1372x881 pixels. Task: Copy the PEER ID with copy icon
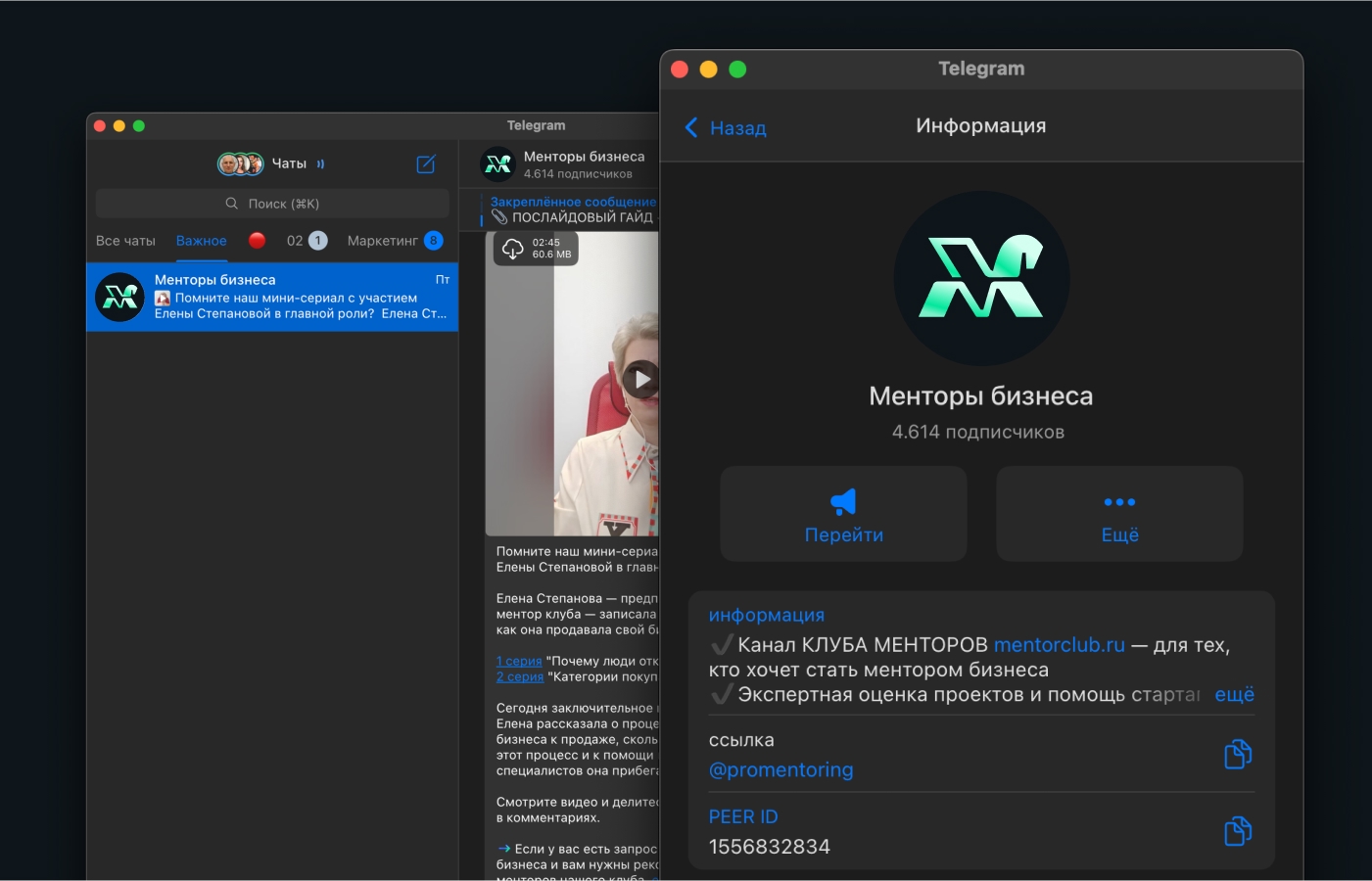[x=1238, y=831]
